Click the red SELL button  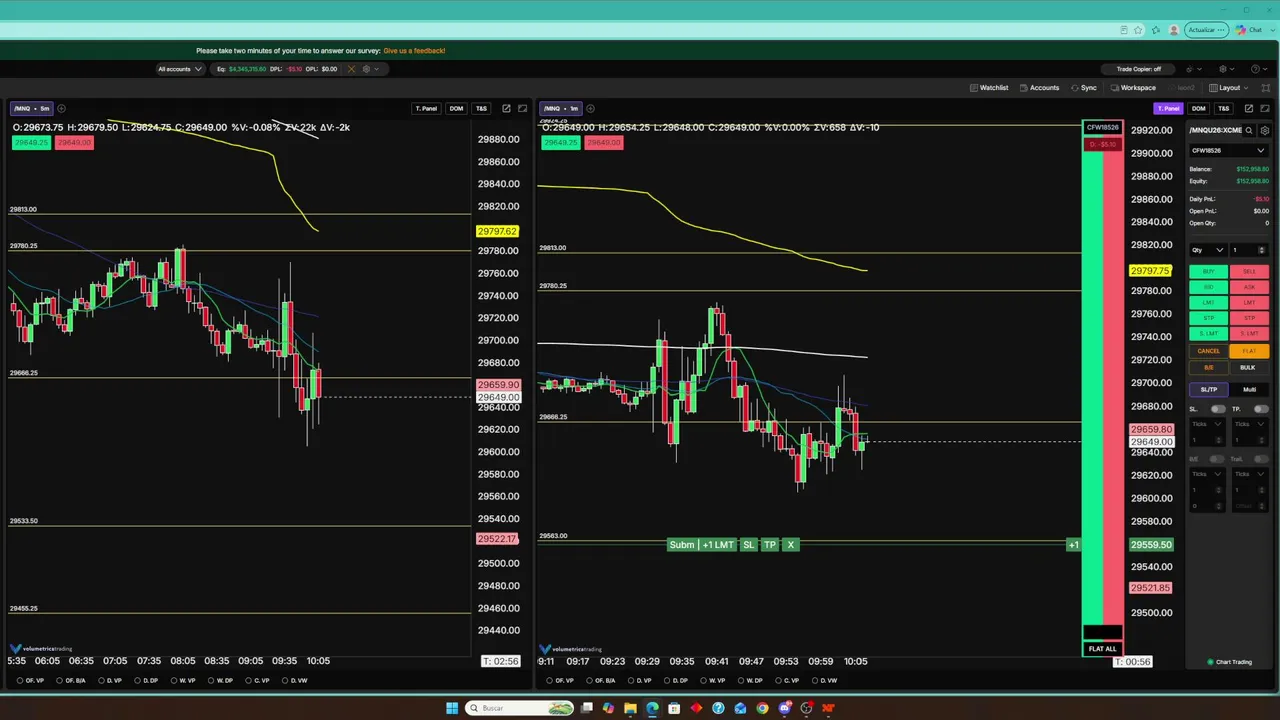point(1249,272)
